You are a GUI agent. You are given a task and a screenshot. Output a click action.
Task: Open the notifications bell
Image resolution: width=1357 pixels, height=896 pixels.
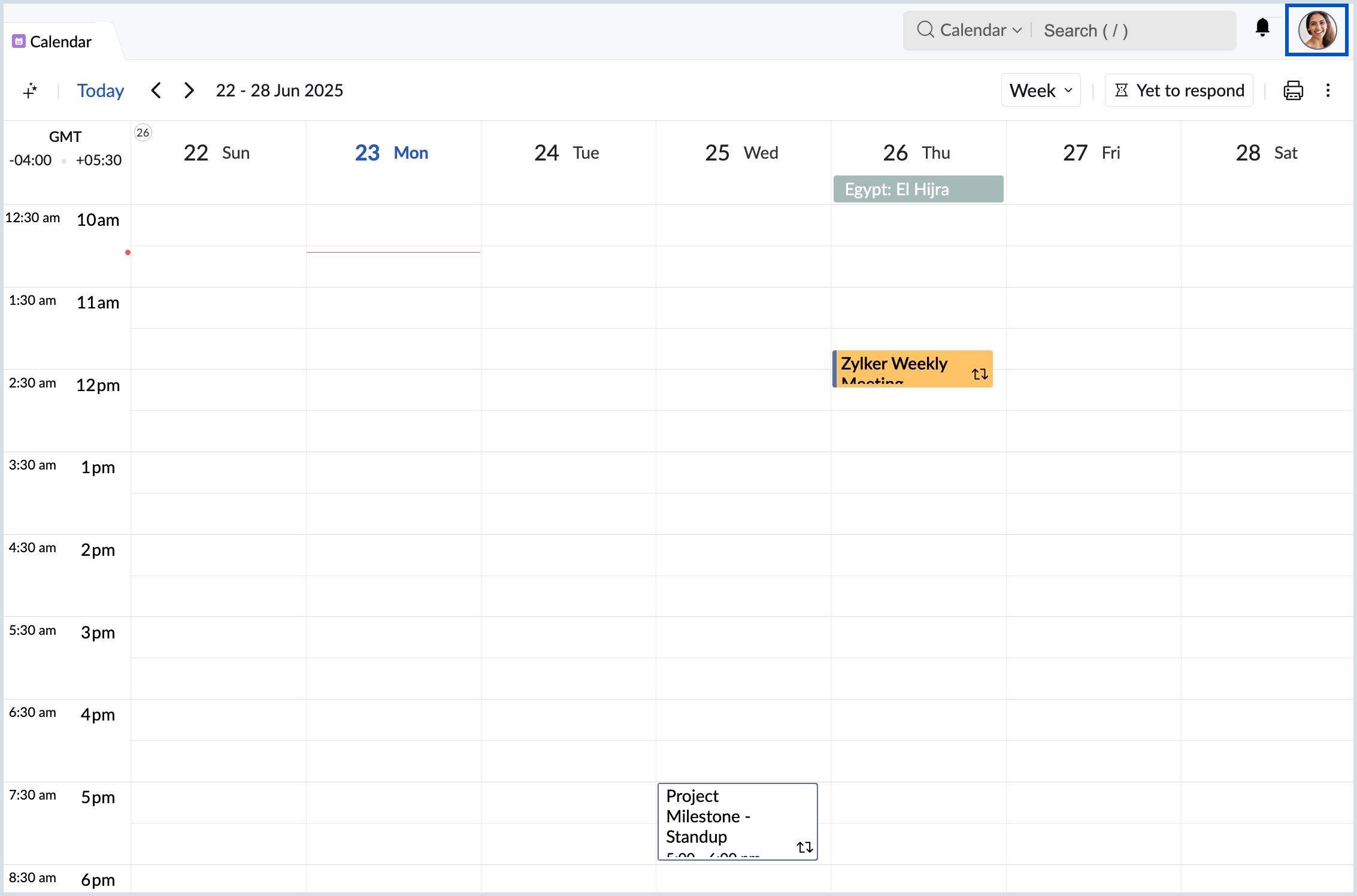click(x=1262, y=28)
